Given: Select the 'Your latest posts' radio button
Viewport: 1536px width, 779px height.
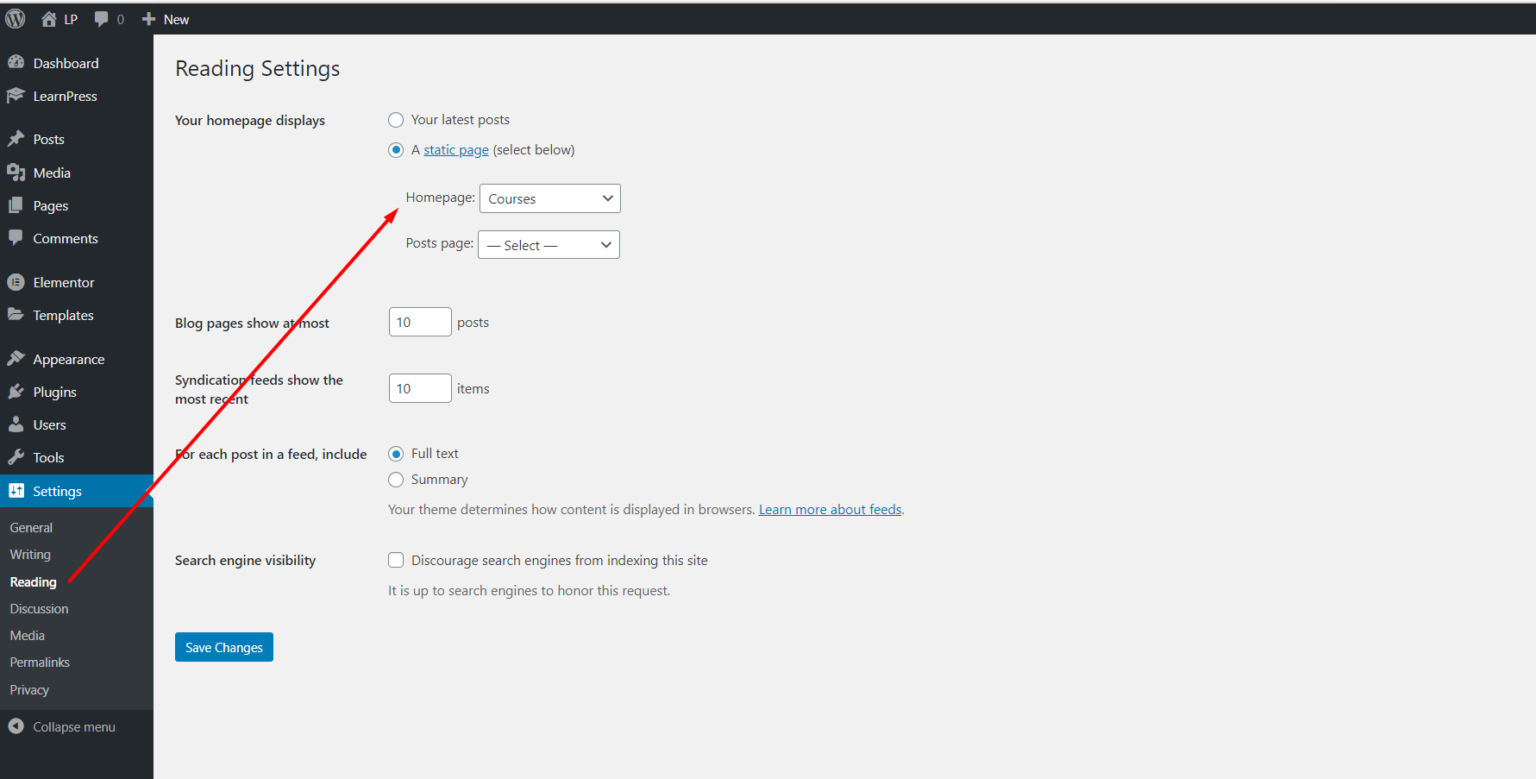Looking at the screenshot, I should pyautogui.click(x=396, y=120).
